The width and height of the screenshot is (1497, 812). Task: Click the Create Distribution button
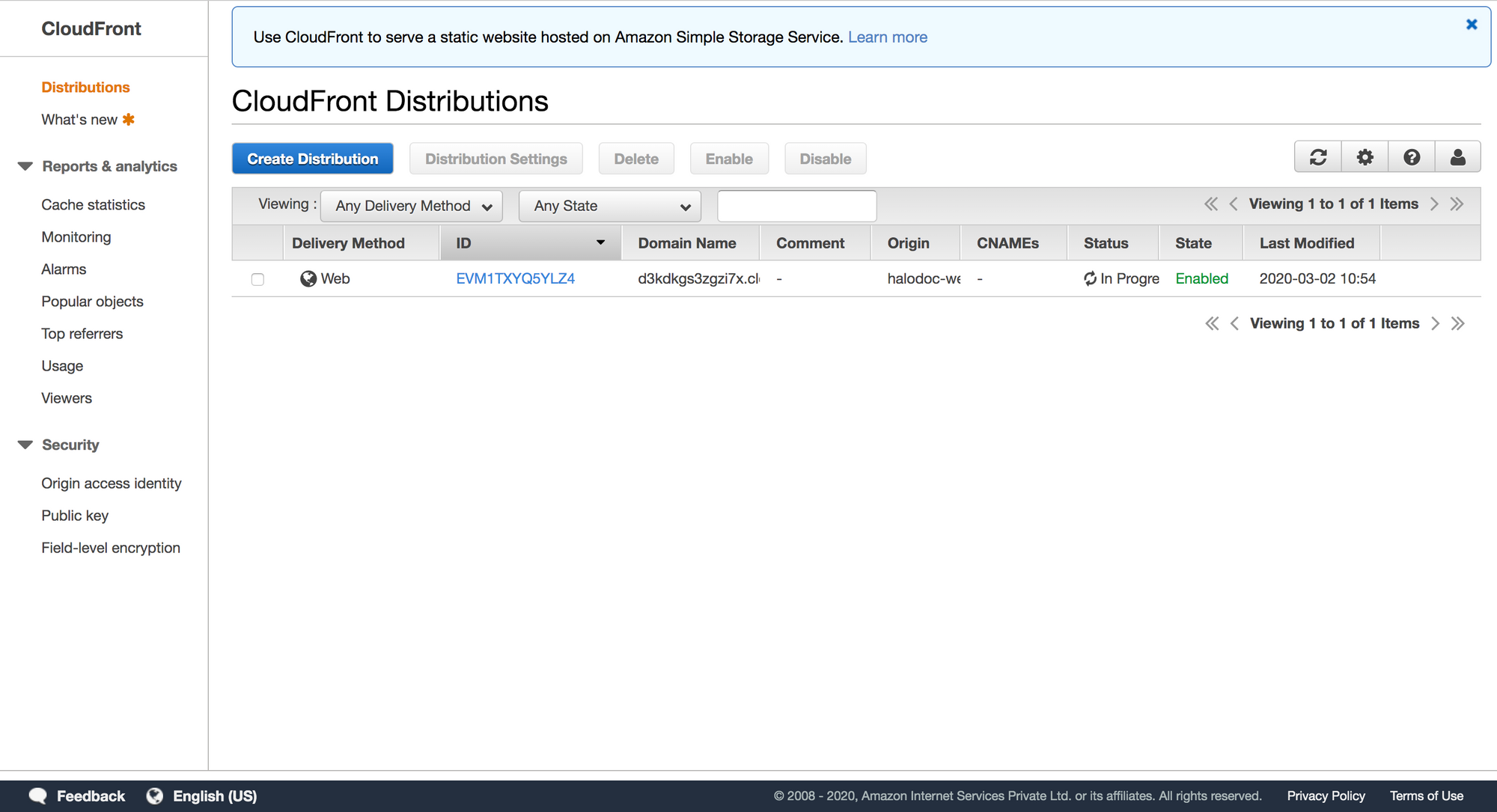(312, 159)
